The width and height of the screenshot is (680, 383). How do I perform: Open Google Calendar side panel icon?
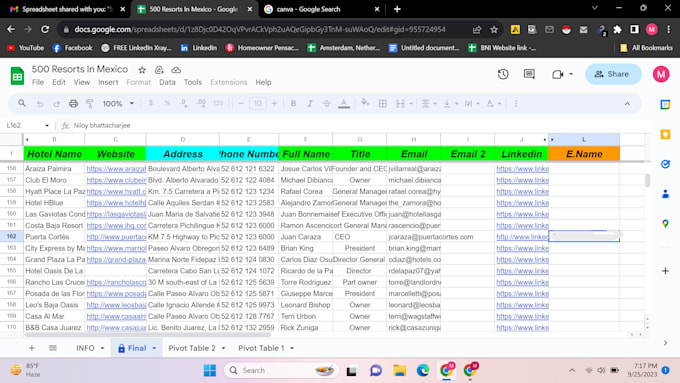665,105
